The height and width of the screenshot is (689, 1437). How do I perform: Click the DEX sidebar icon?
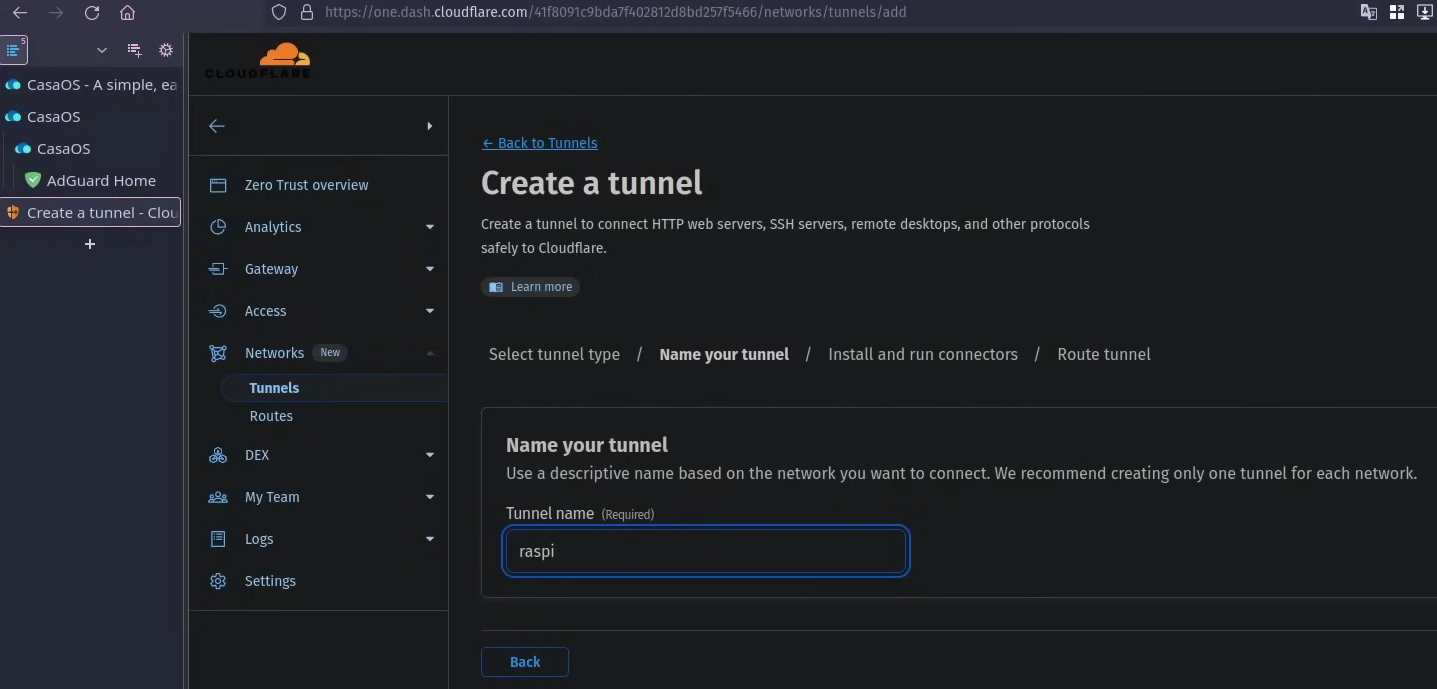click(x=217, y=455)
